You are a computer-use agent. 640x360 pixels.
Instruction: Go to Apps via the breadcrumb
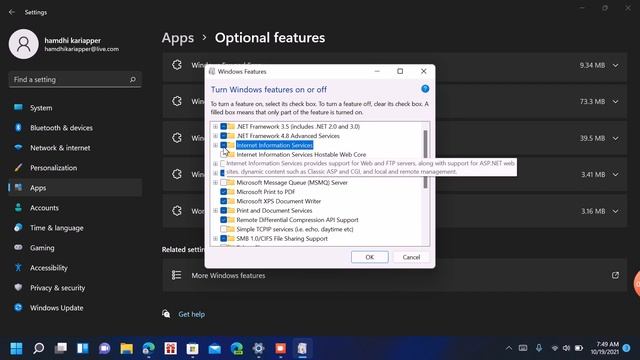(x=178, y=38)
